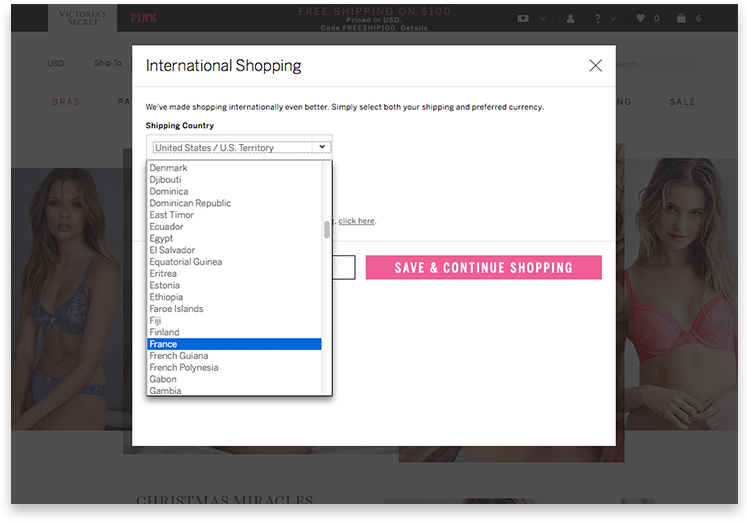Click the USD currency selector
The image size is (747, 522).
coord(56,63)
